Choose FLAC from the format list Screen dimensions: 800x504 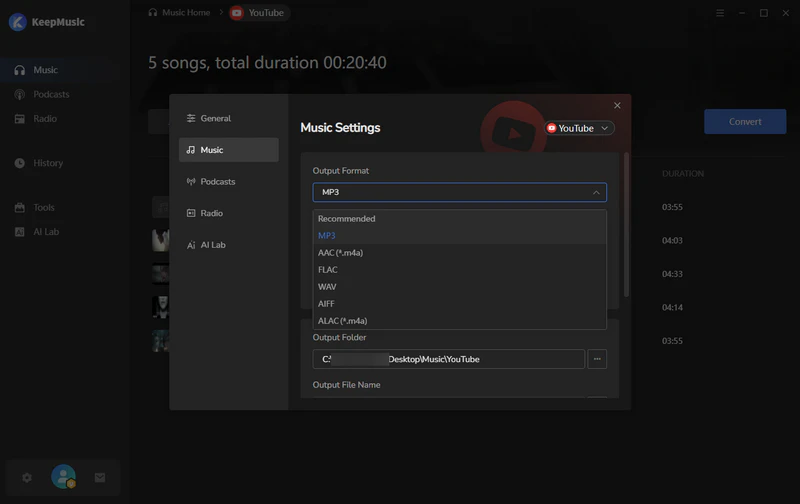tap(327, 270)
